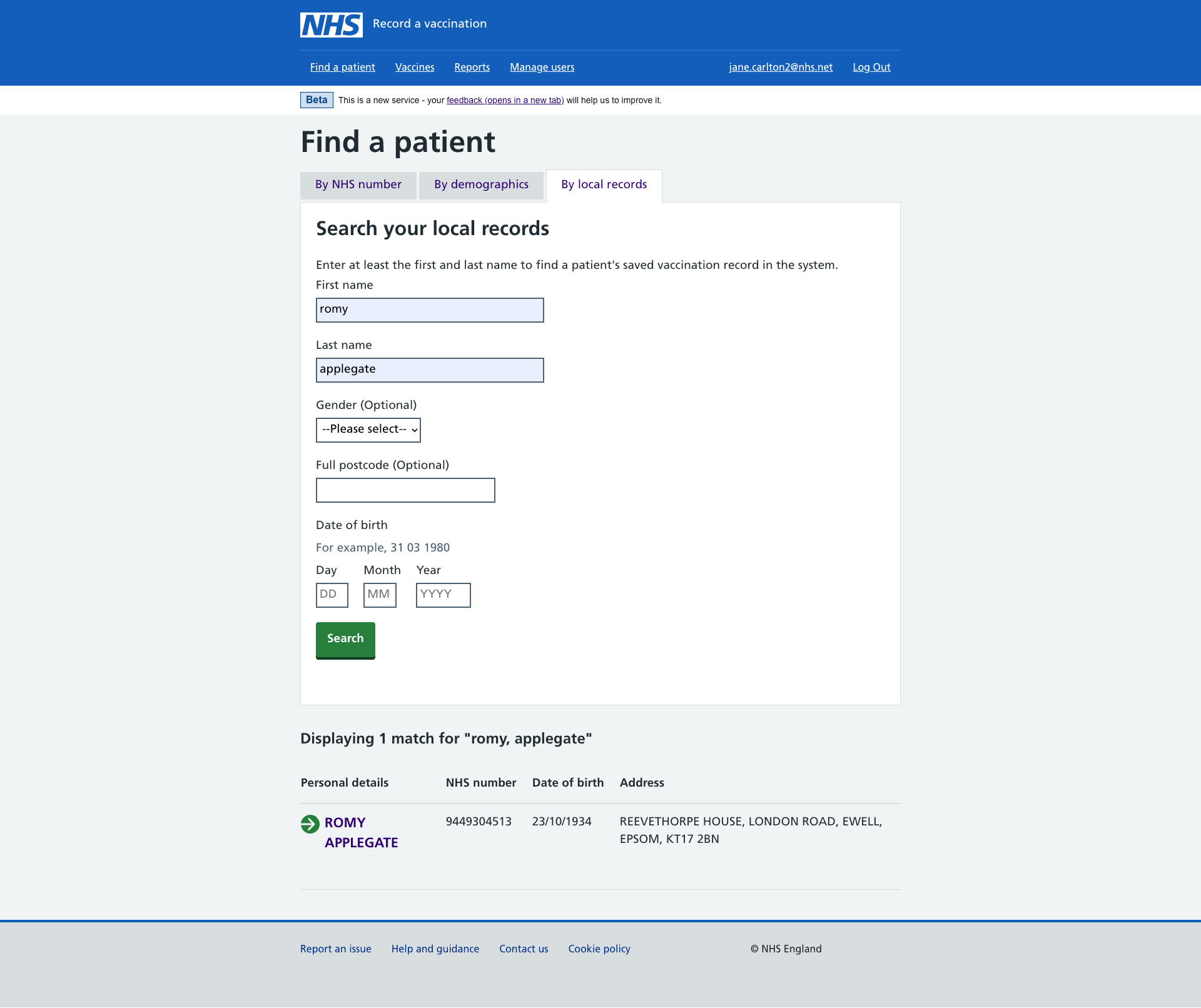Enable search by clicking Search button
The image size is (1201, 1008).
point(345,639)
